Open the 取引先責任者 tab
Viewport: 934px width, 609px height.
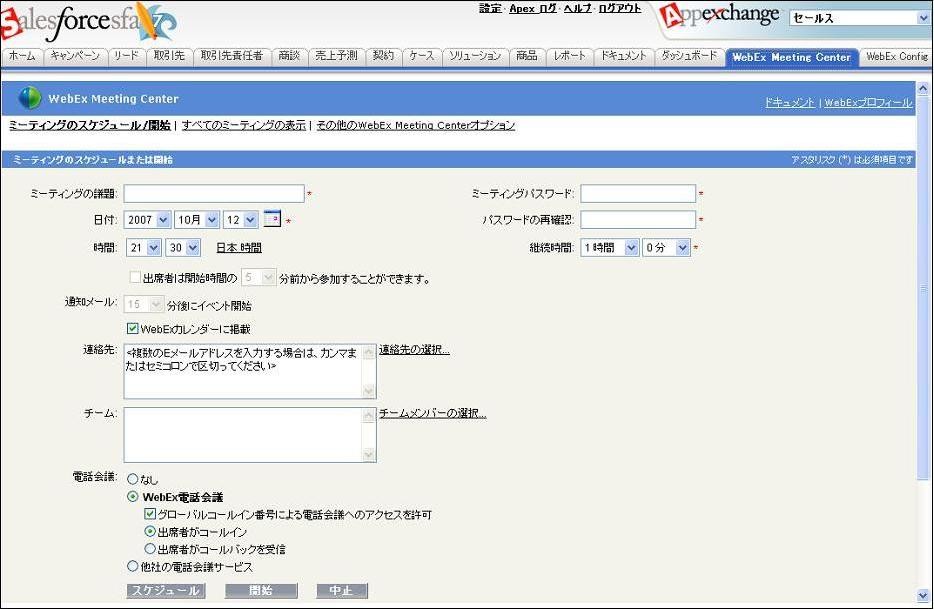coord(232,57)
